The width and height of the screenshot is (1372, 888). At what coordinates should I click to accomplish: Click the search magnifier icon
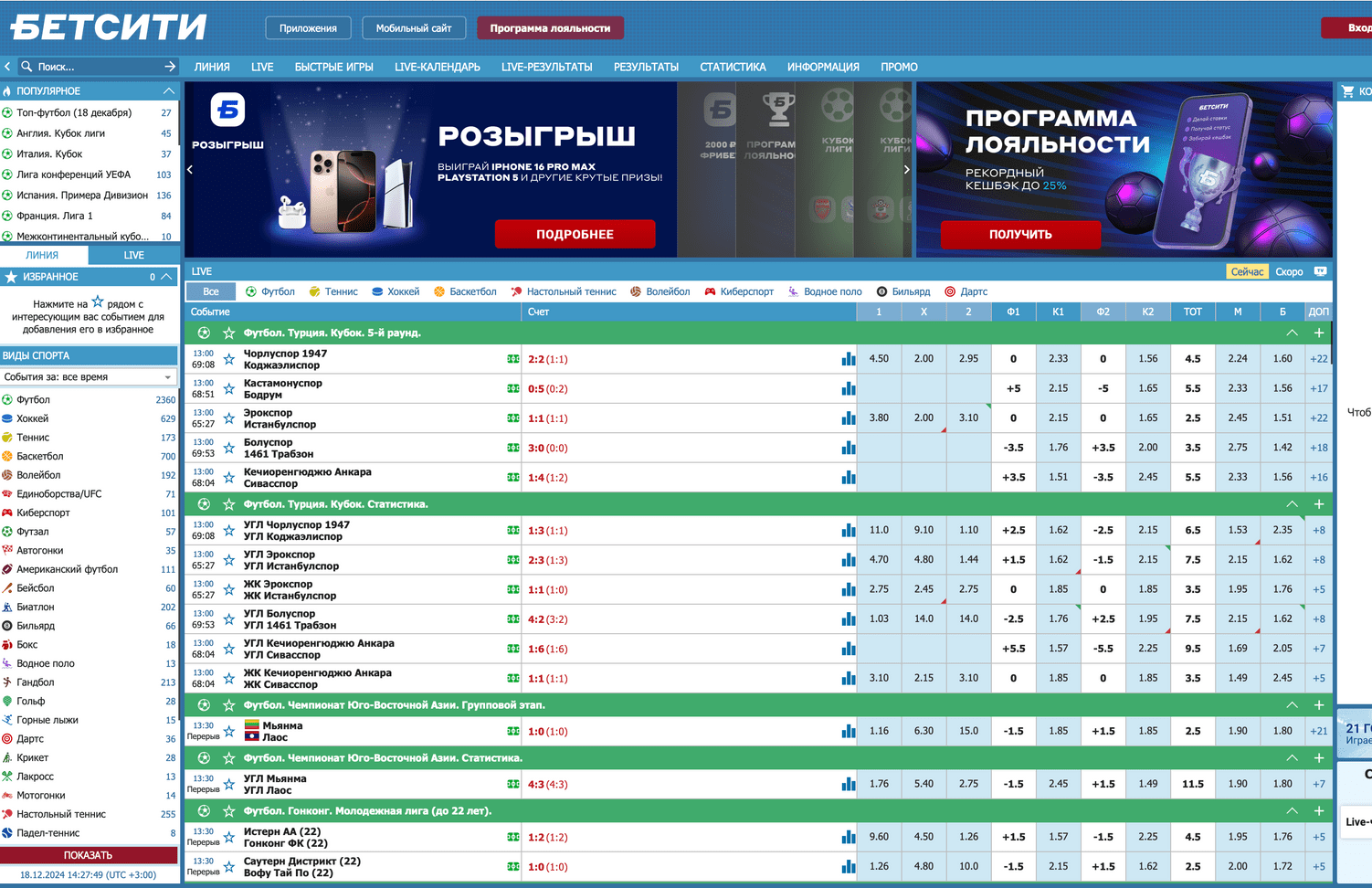coord(26,67)
